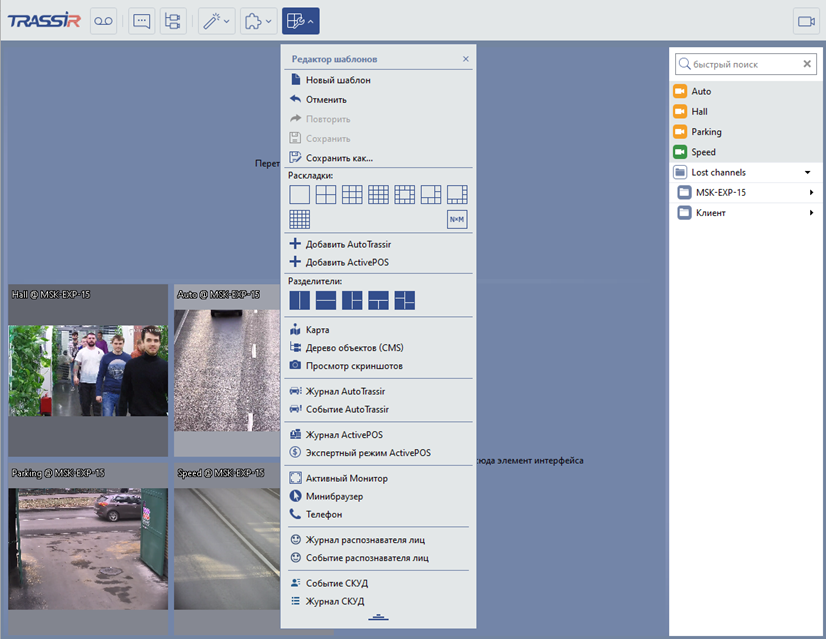
Task: Open Журнал ActivePOS
Action: click(344, 435)
